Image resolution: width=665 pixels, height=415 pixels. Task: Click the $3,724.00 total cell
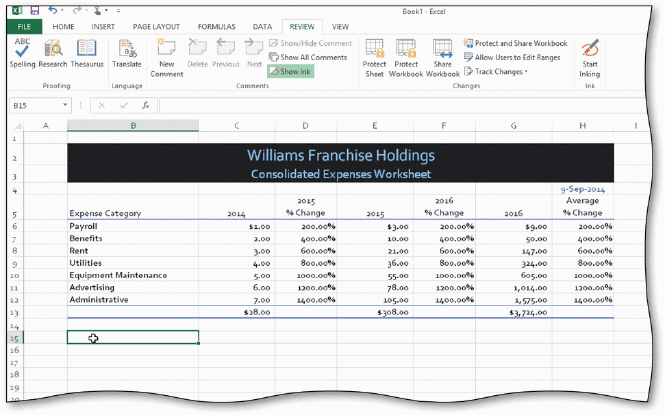point(514,312)
